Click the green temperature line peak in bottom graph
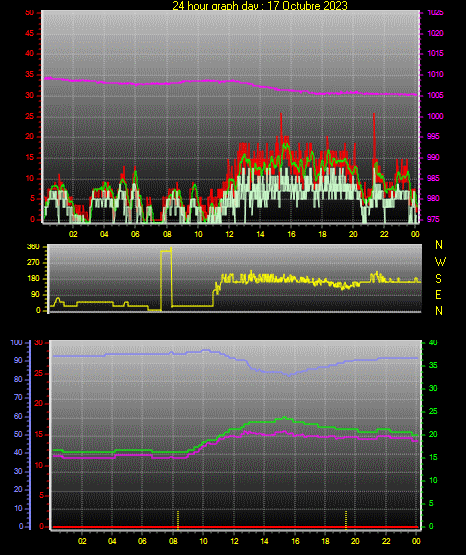 285,418
